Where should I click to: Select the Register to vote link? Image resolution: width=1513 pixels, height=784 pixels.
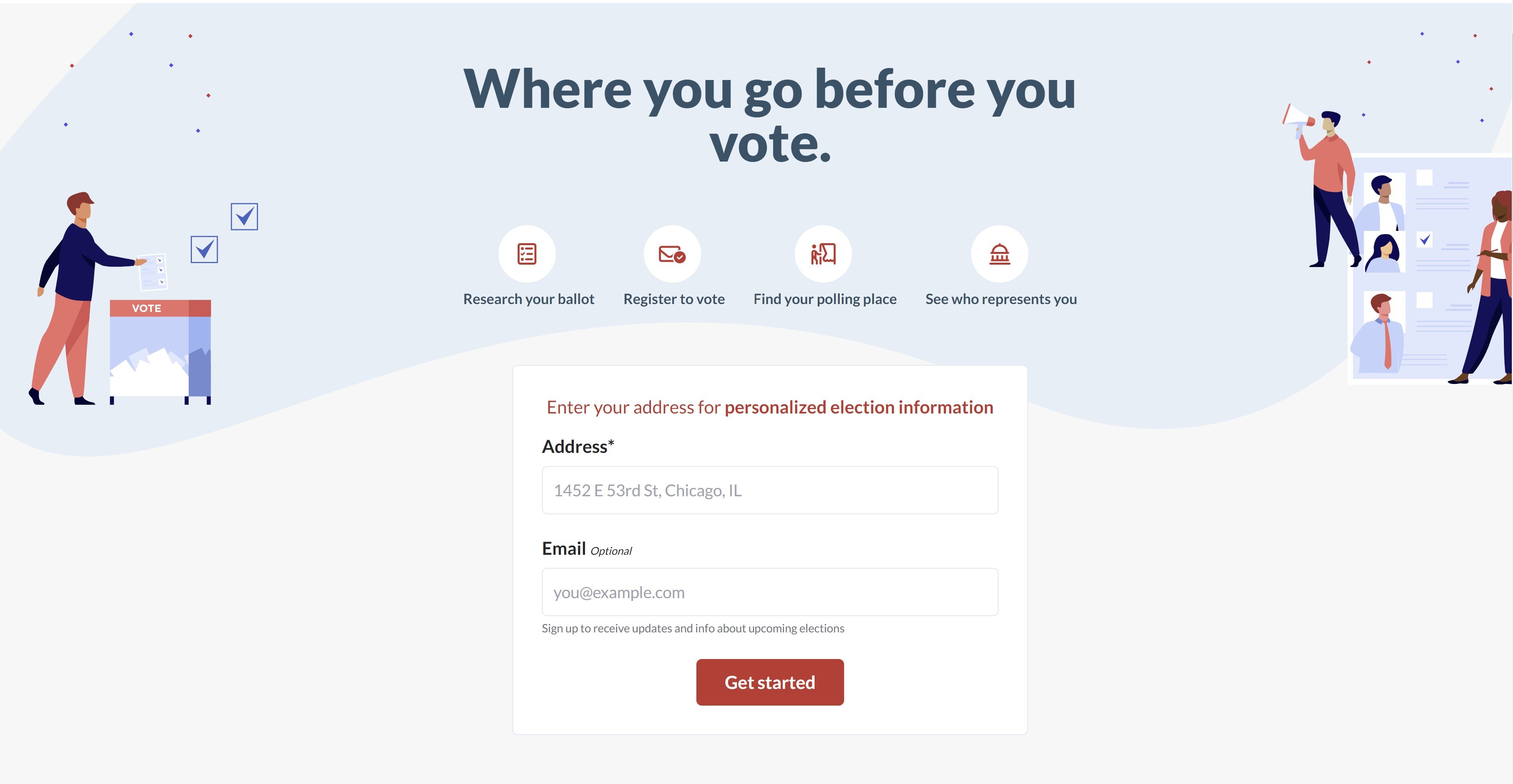[x=674, y=298]
